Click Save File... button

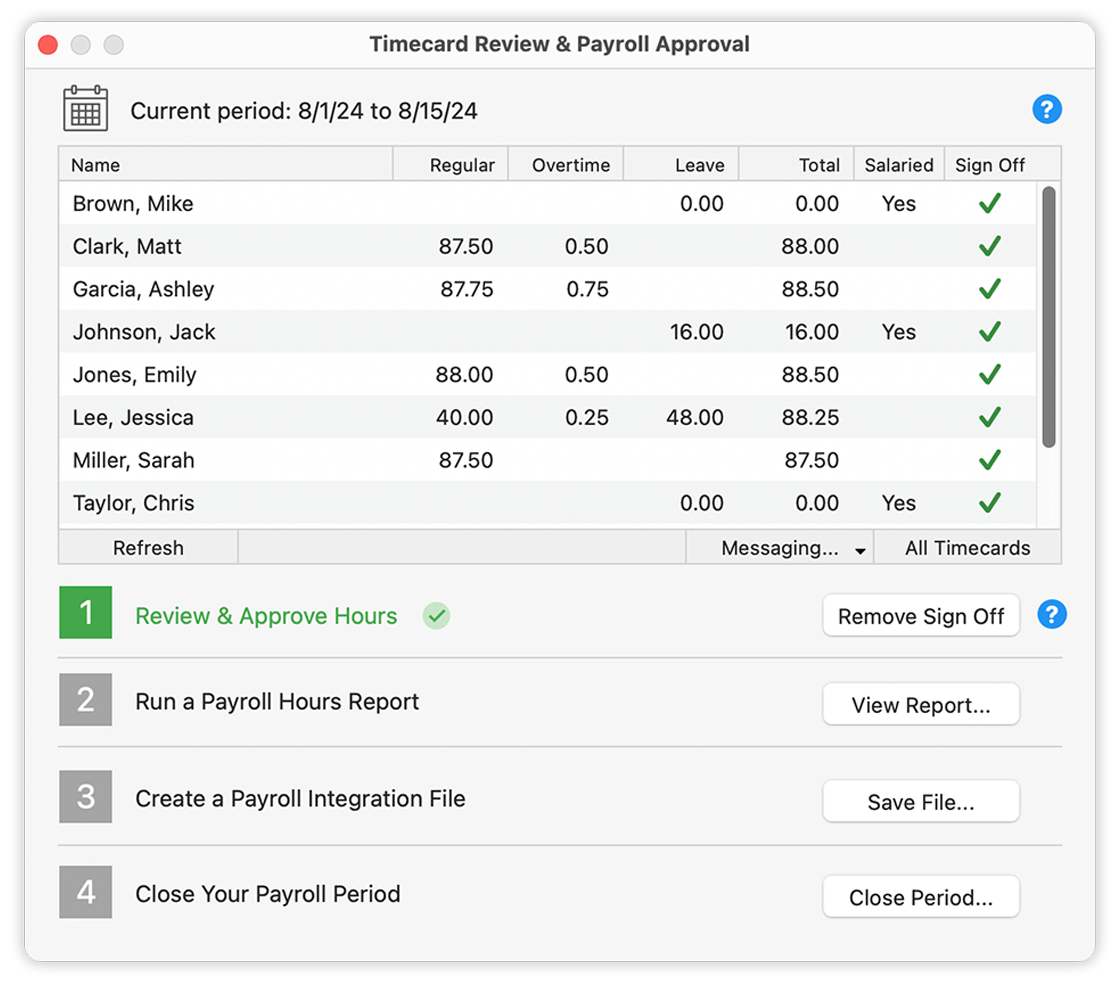pos(921,802)
